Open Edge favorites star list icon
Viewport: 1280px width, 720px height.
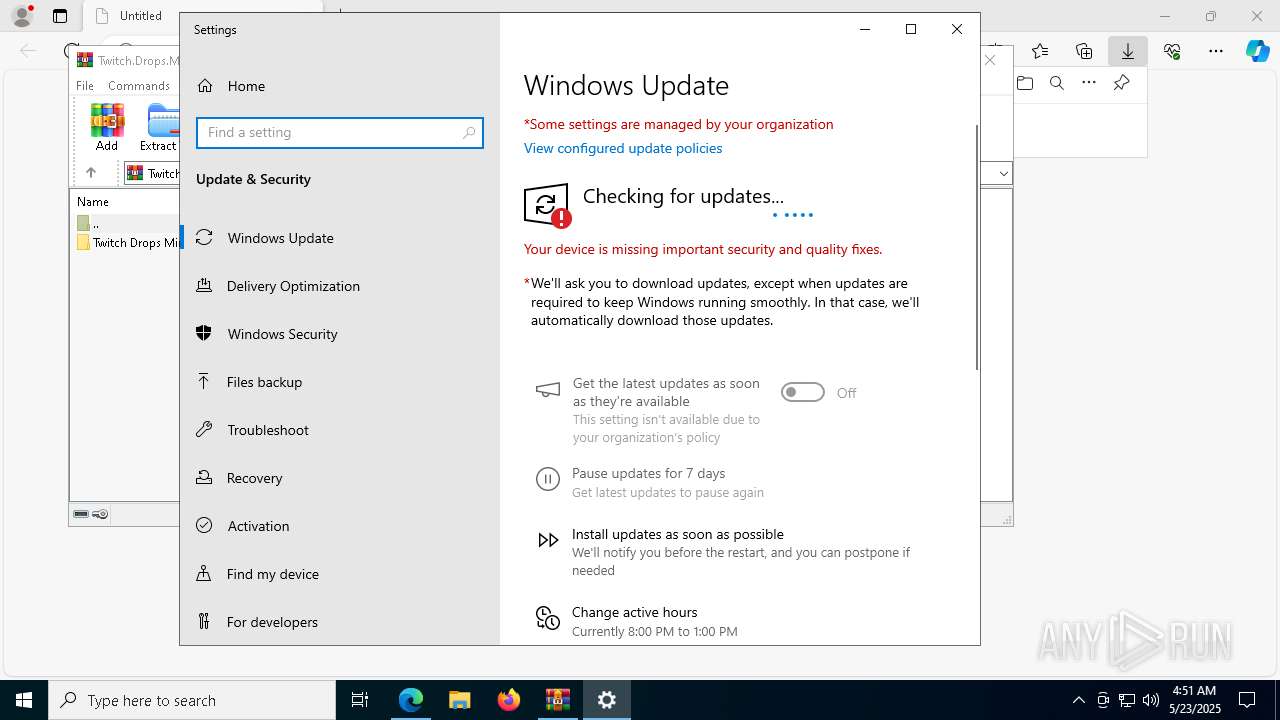pos(1040,51)
